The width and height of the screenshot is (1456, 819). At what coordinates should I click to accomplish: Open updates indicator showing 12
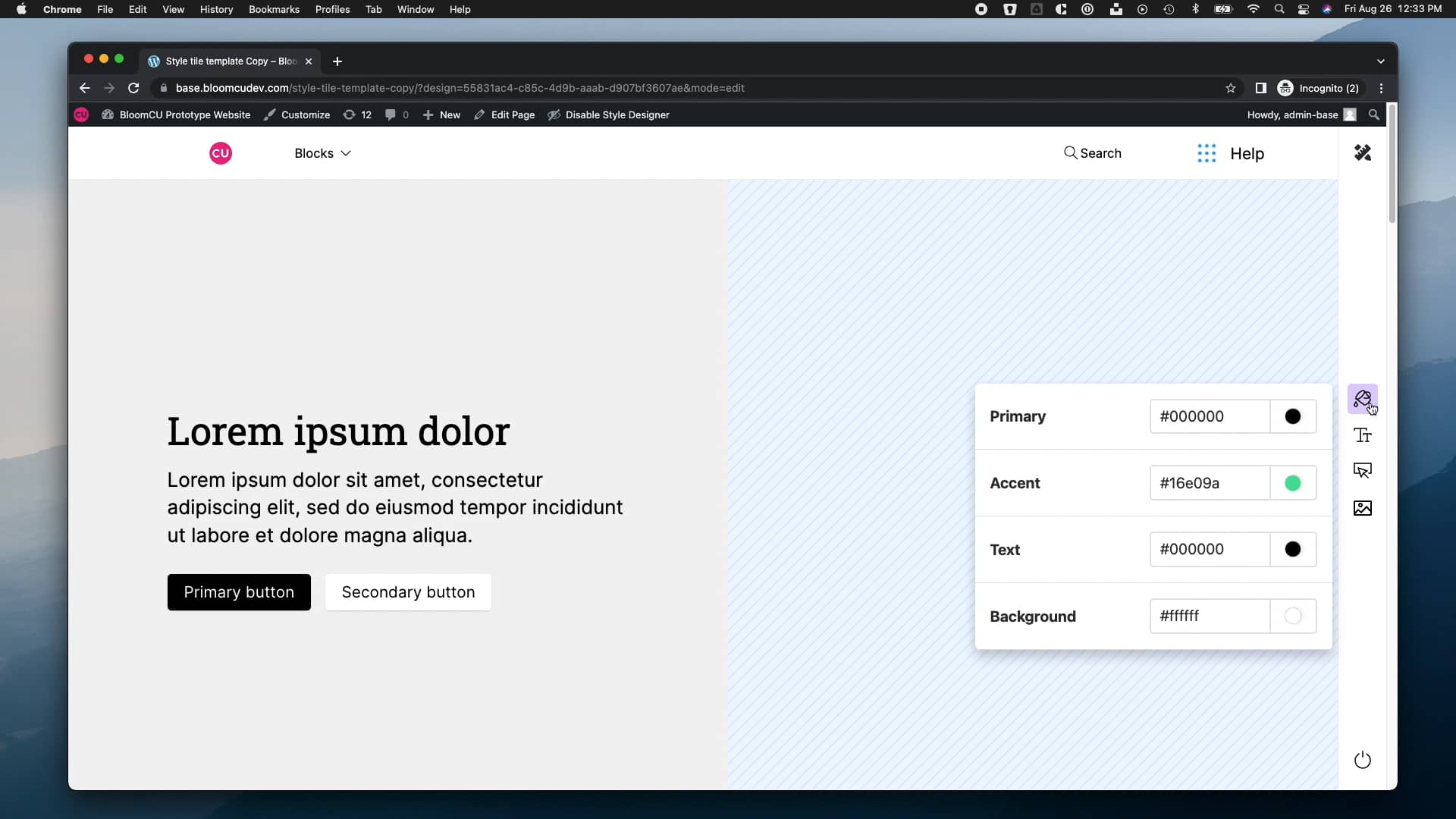pos(357,115)
